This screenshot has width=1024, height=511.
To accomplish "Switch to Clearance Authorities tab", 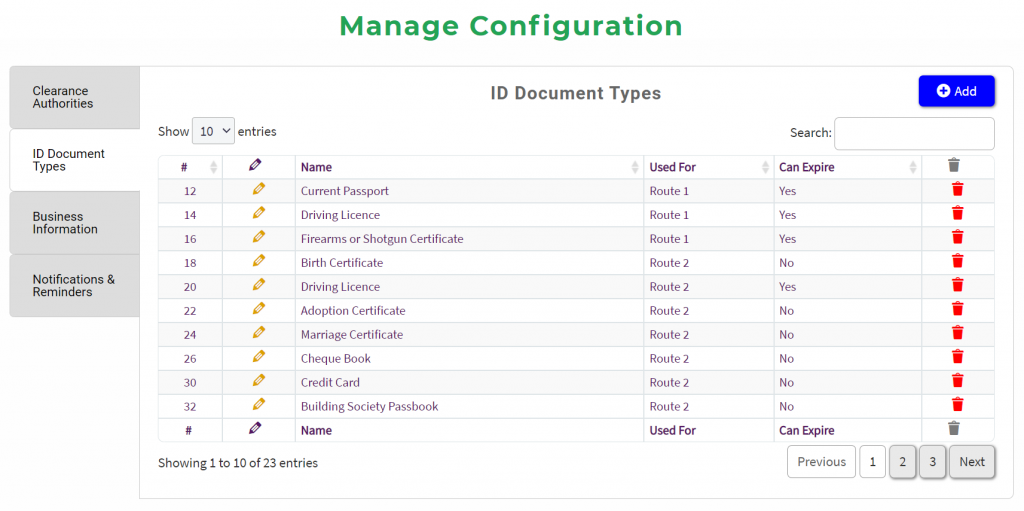I will [75, 97].
